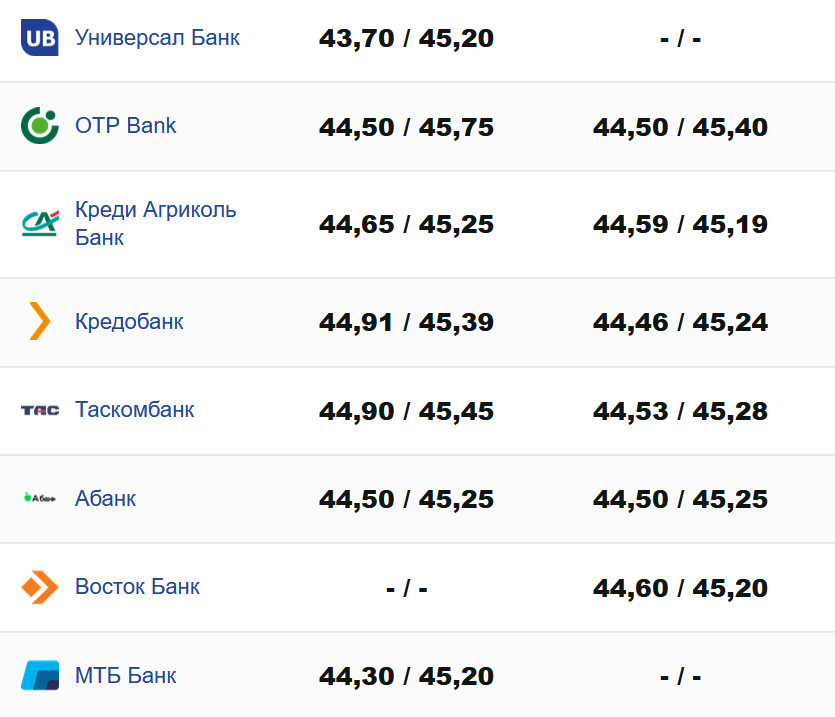Viewport: 835px width, 717px height.
Task: Open the Кредобанк name link
Action: coord(129,322)
